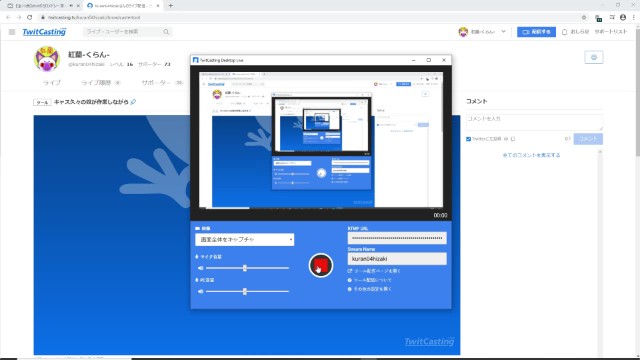640x360 pixels.
Task: Click the Stream Name input field
Action: pos(397,259)
